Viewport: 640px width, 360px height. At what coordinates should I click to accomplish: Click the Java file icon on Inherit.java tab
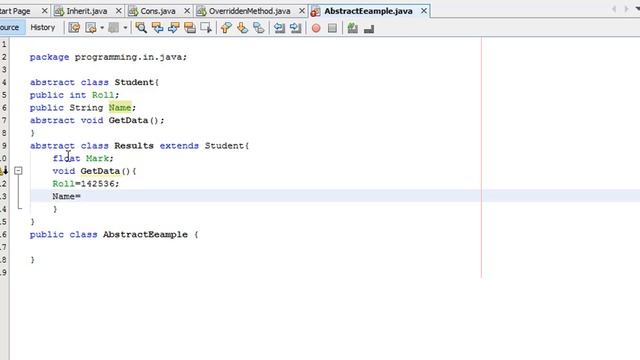60,11
